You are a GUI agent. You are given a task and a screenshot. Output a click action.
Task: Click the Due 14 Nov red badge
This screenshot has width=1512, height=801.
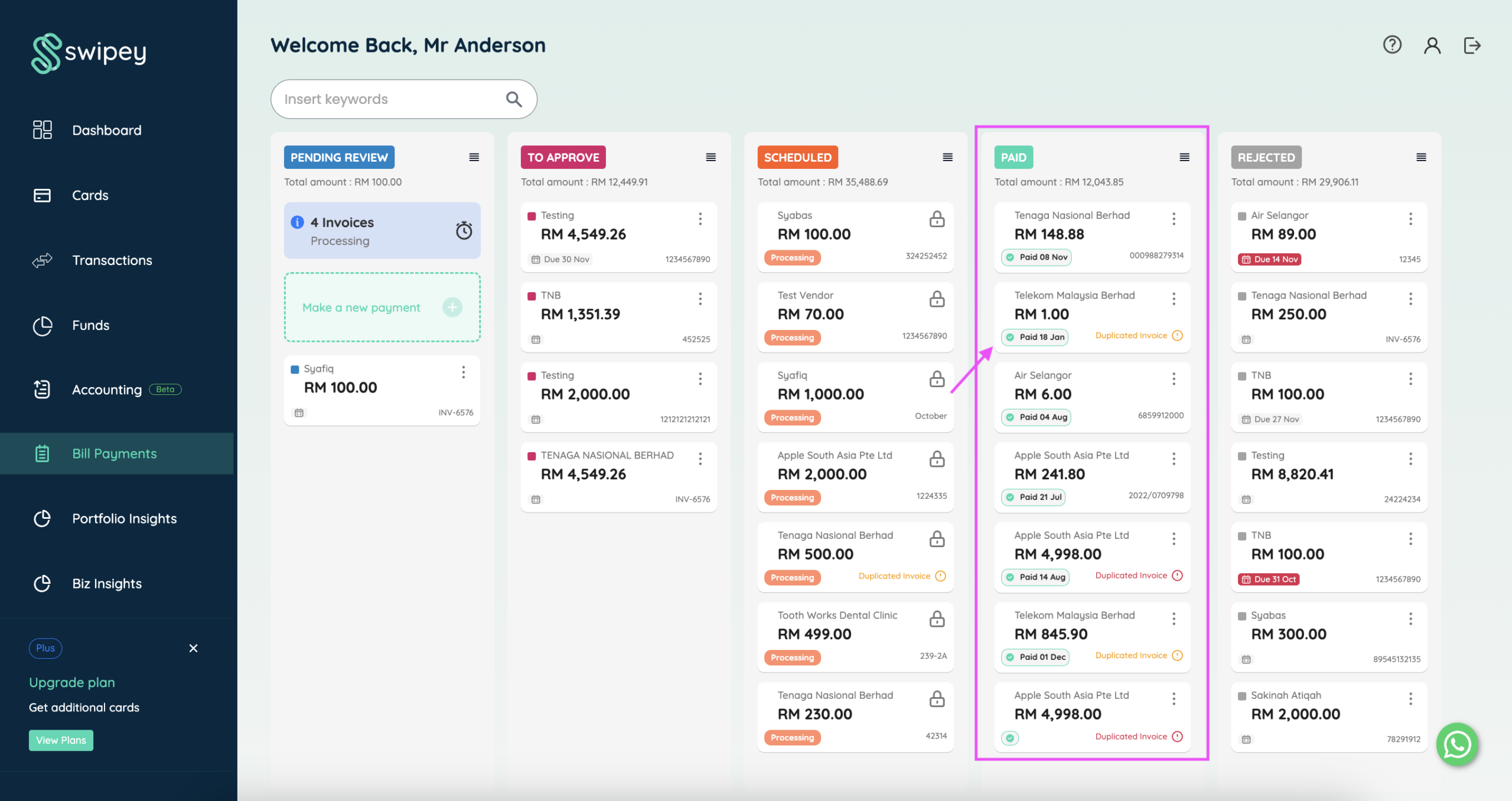pyautogui.click(x=1269, y=259)
